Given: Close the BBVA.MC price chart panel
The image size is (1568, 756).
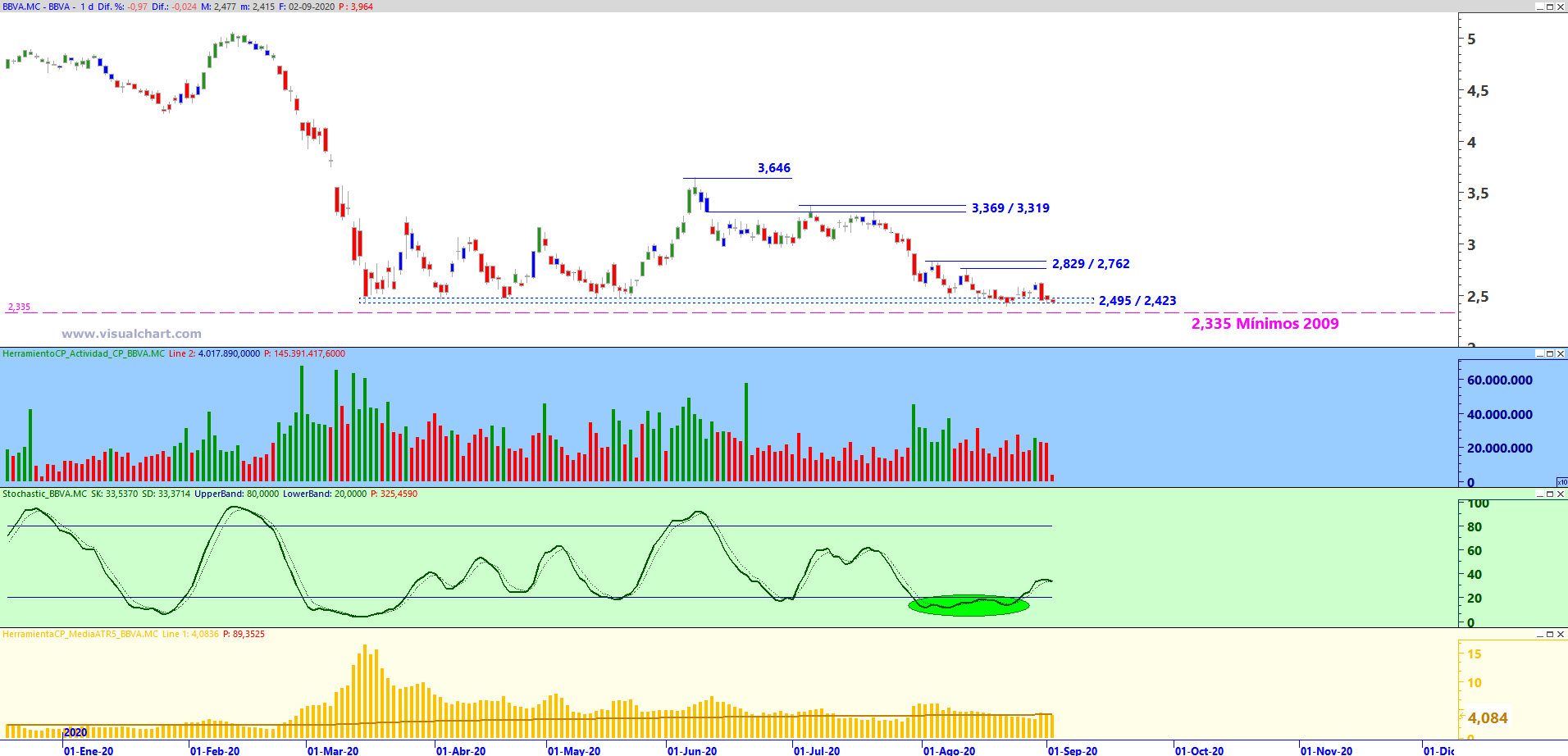Looking at the screenshot, I should click(1561, 7).
